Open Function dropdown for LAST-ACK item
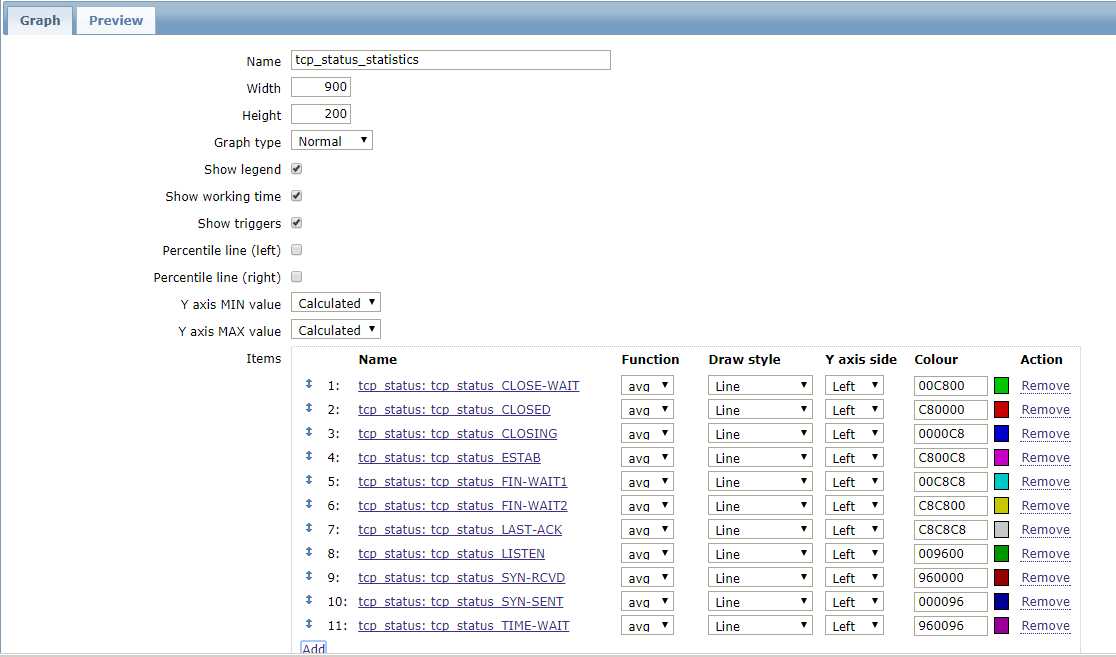Image resolution: width=1116 pixels, height=657 pixels. 647,530
